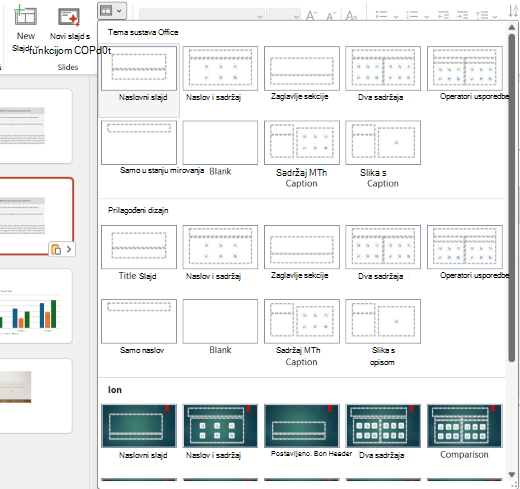Open paste options on selected slide
Viewport: 520px width, 489px height.
(x=62, y=249)
